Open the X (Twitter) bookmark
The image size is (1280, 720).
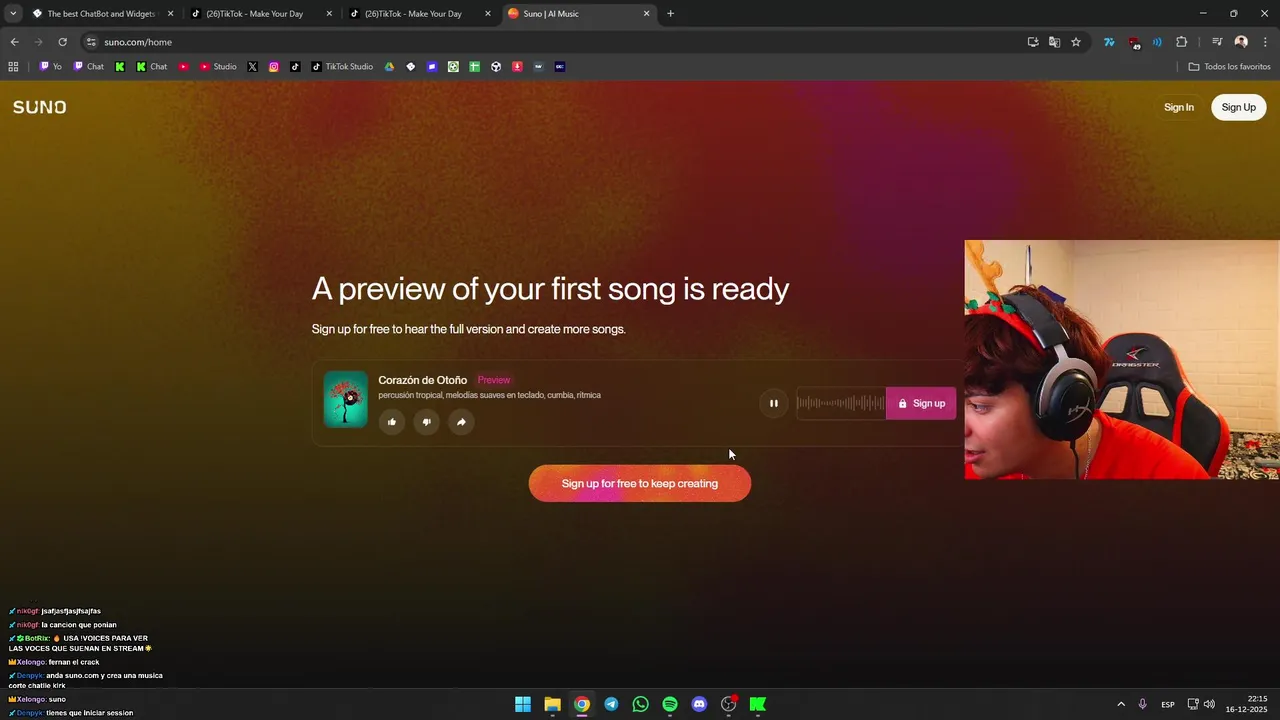tap(252, 67)
